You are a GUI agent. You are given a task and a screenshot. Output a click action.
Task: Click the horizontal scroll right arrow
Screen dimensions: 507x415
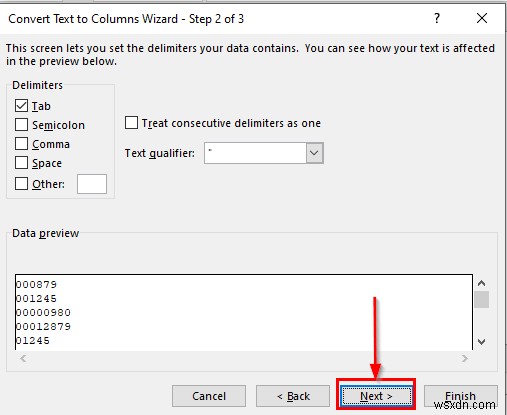(464, 359)
